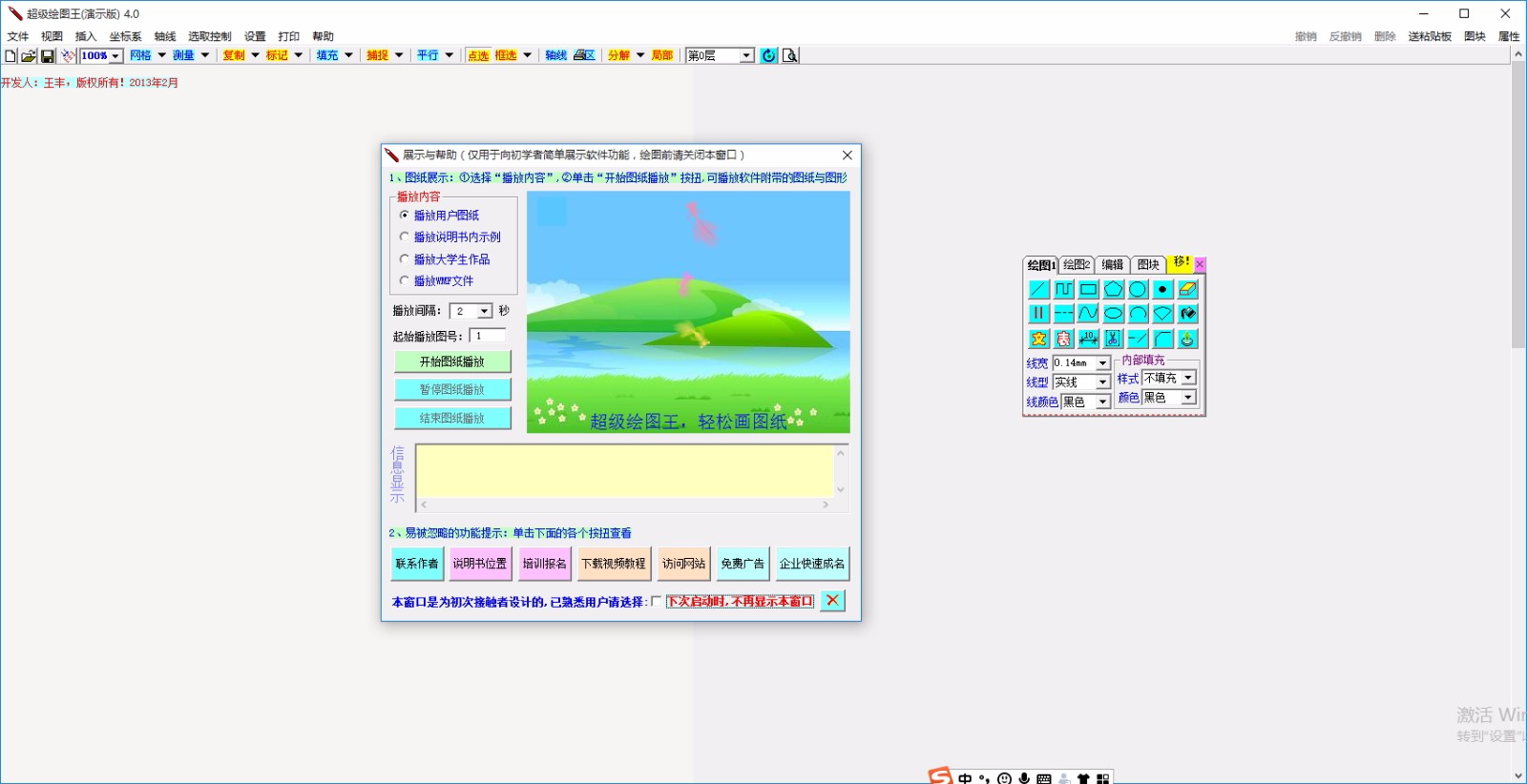Switch to the 绘图2 tab
The image size is (1527, 784).
1077,265
